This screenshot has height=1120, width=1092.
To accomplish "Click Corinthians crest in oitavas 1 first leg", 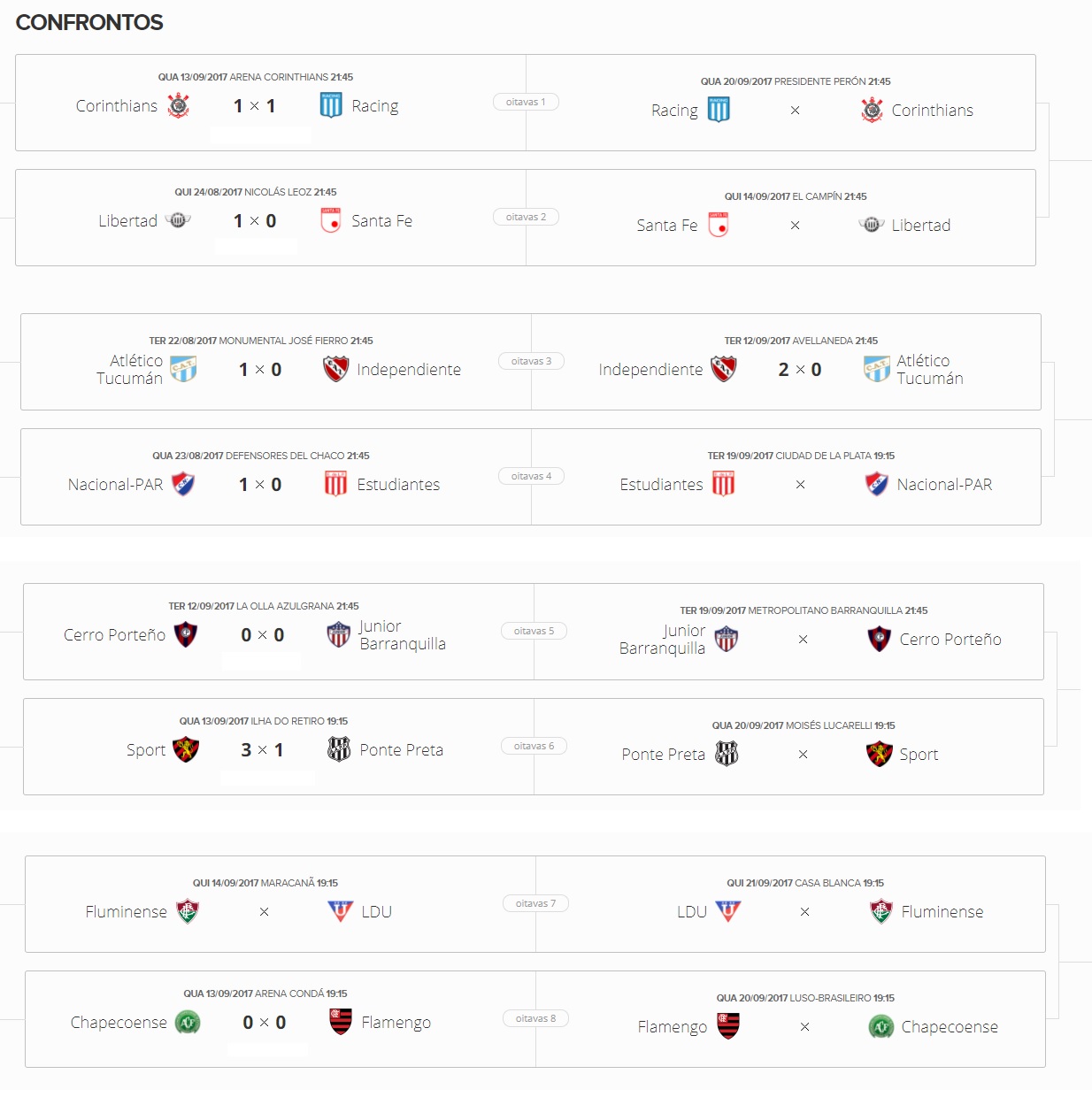I will pos(179,105).
